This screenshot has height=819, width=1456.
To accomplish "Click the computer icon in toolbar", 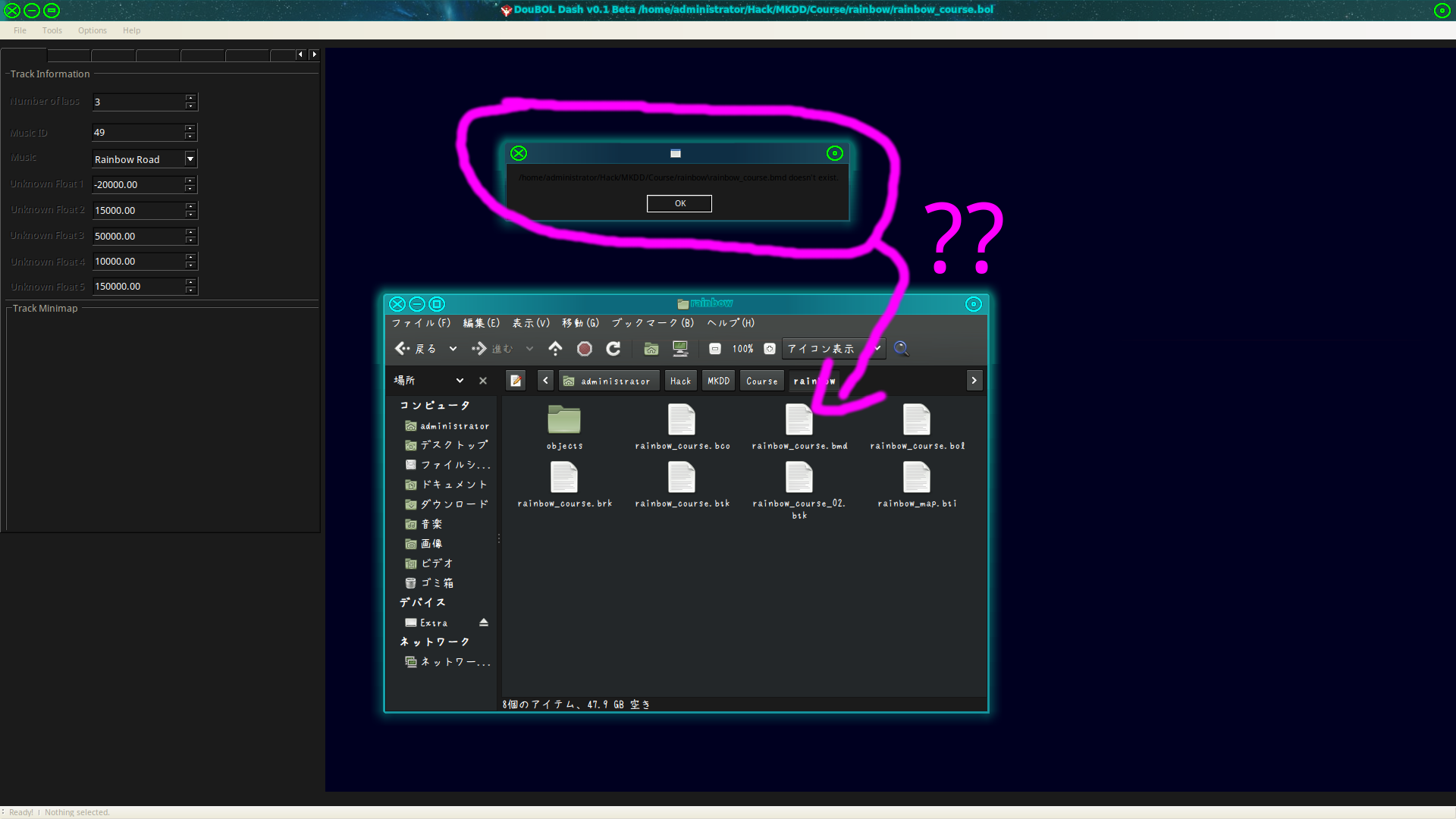I will pyautogui.click(x=680, y=349).
